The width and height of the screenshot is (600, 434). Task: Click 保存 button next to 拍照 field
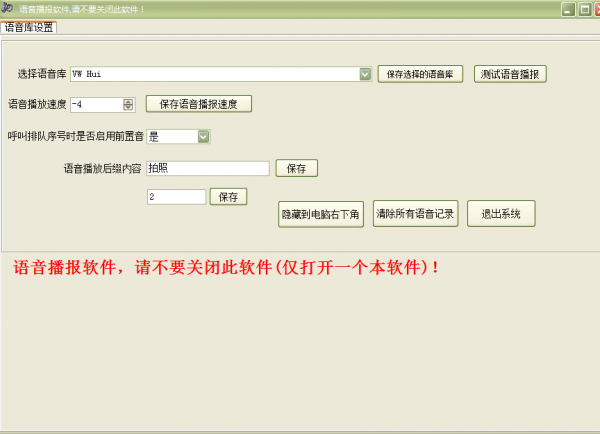click(297, 168)
